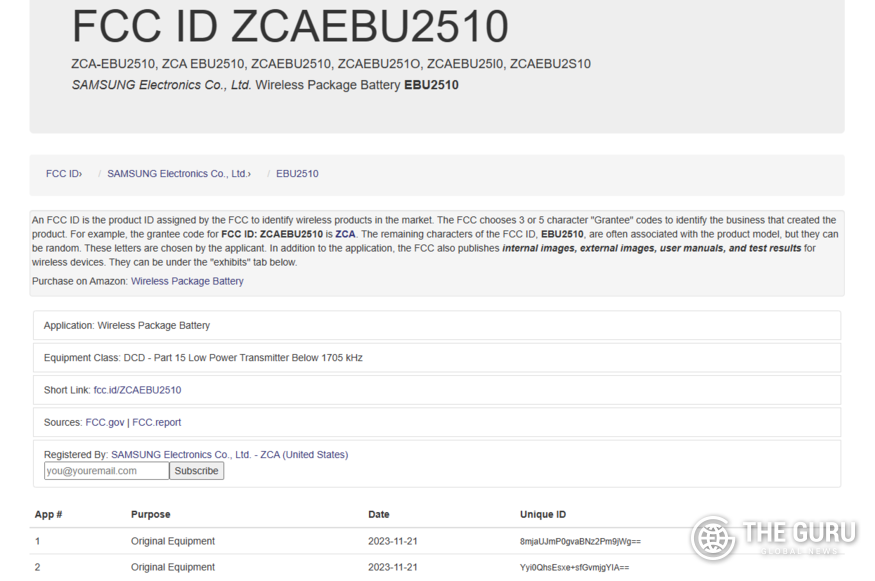Visit the FCC.gov source link
Viewport: 875px width, 581px height.
[105, 422]
